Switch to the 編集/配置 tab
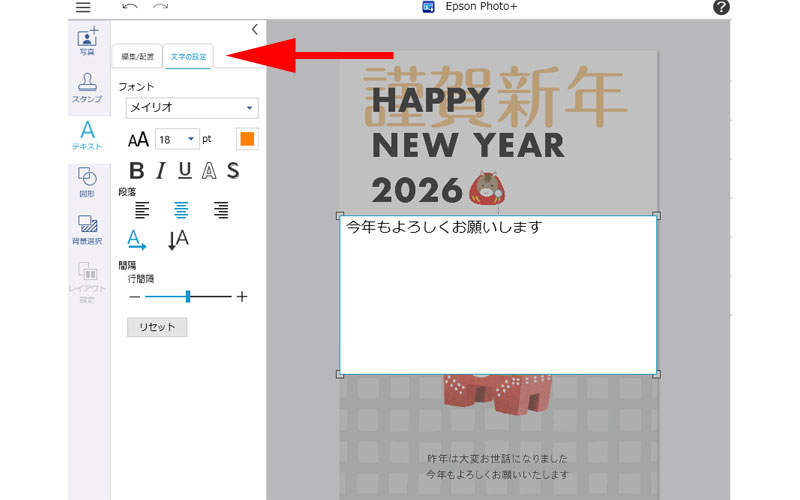 [137, 56]
